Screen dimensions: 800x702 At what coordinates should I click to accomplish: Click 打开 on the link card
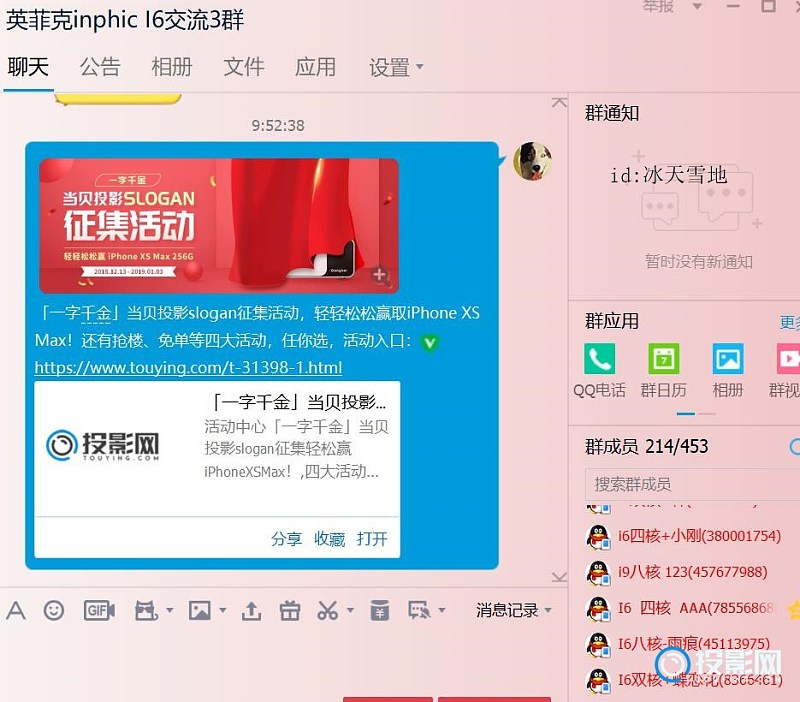(372, 539)
